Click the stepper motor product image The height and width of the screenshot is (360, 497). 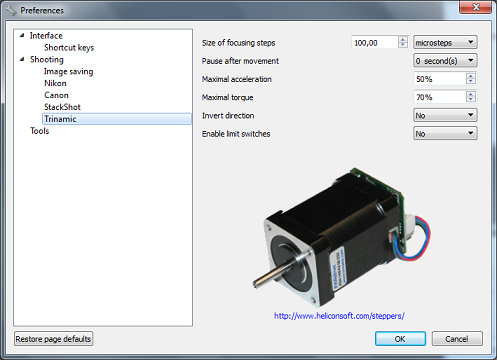click(341, 237)
